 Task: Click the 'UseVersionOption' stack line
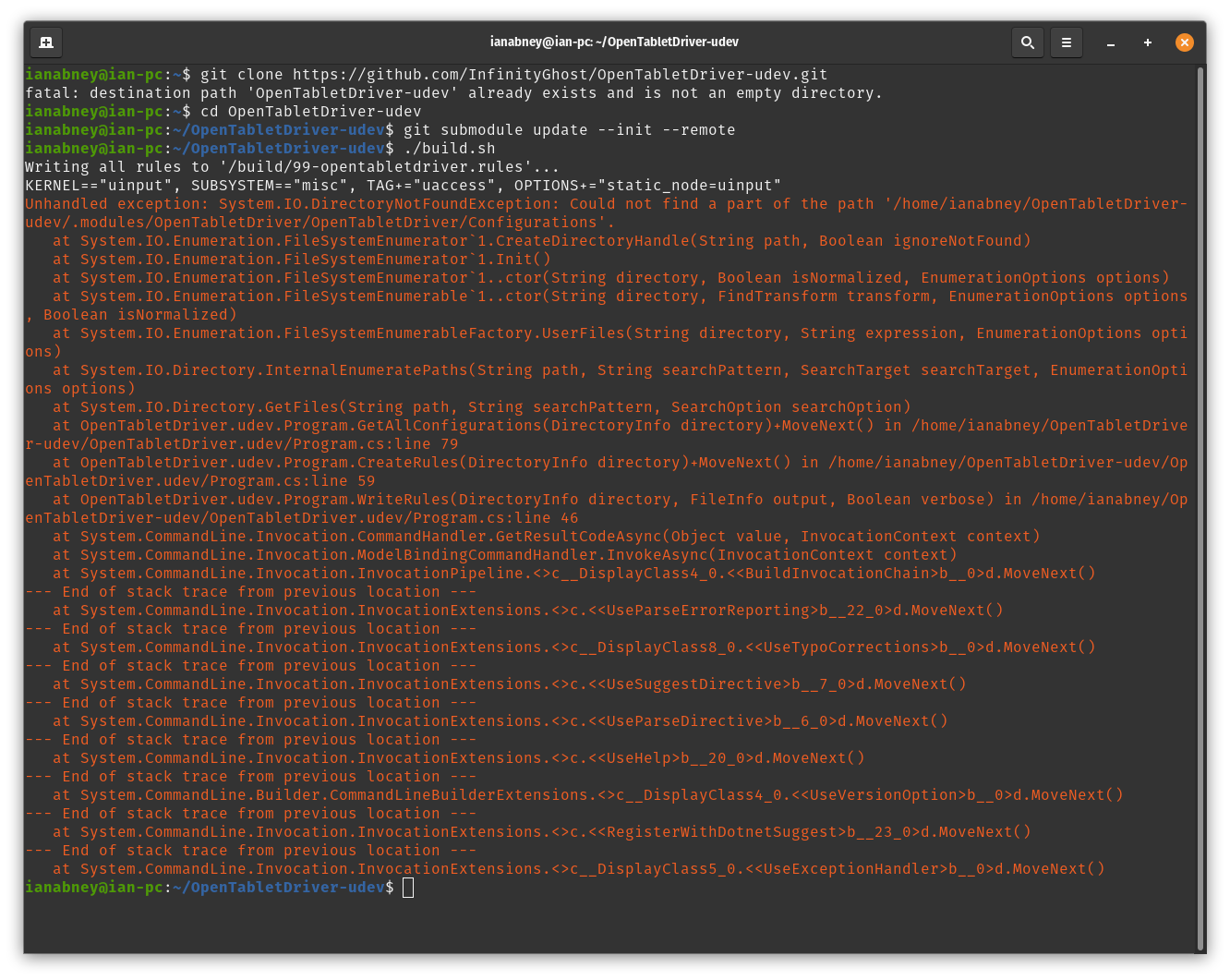pyautogui.click(x=588, y=794)
